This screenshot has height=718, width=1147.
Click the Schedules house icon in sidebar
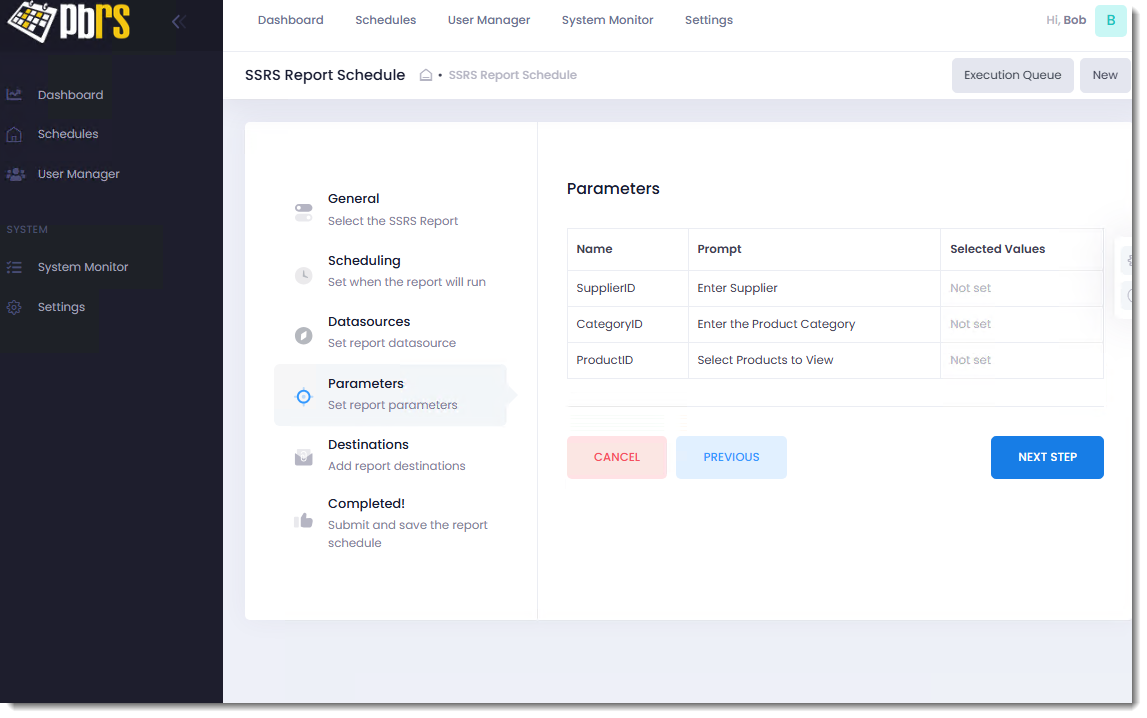point(14,134)
